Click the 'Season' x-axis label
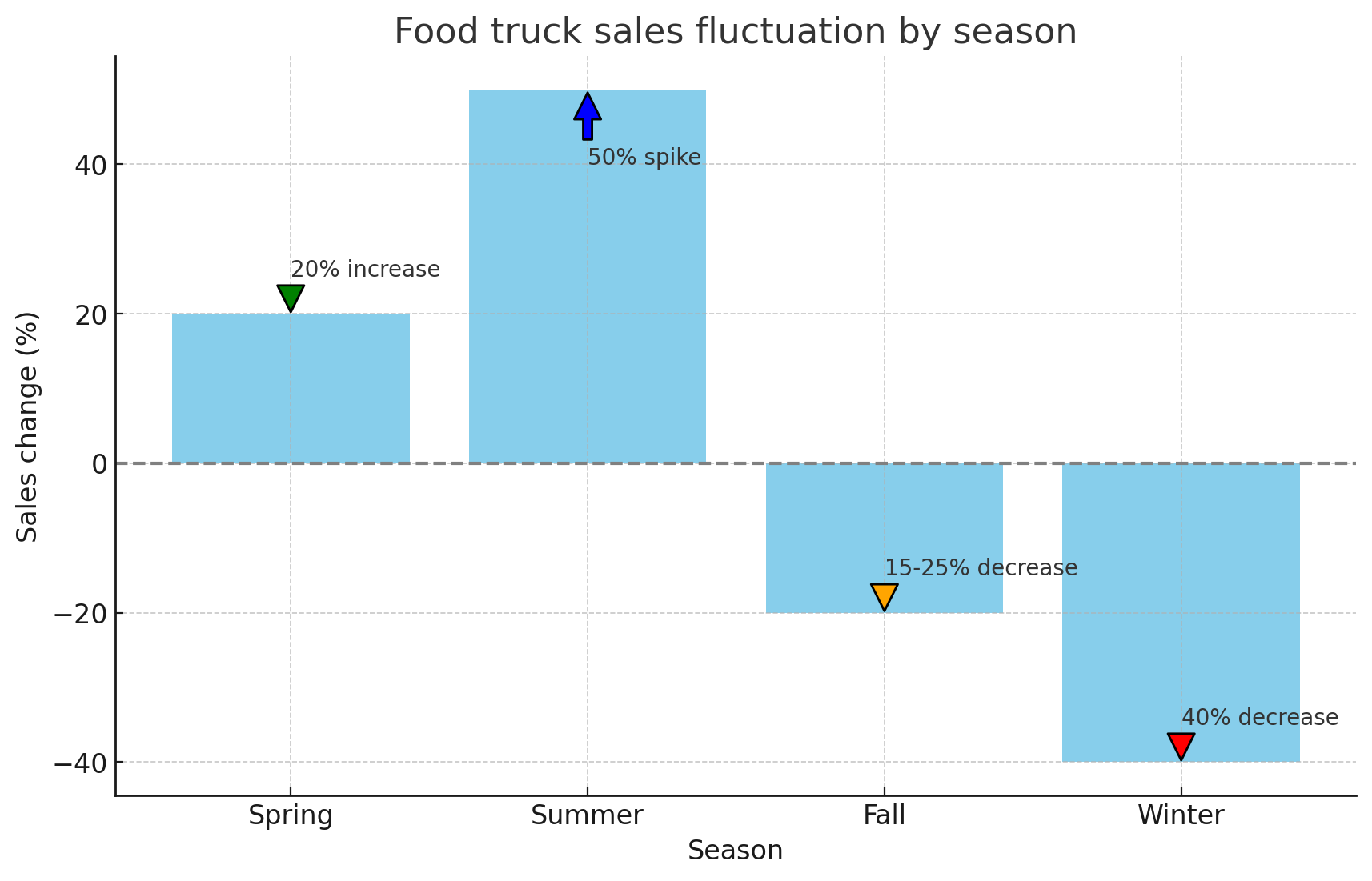 (x=736, y=851)
